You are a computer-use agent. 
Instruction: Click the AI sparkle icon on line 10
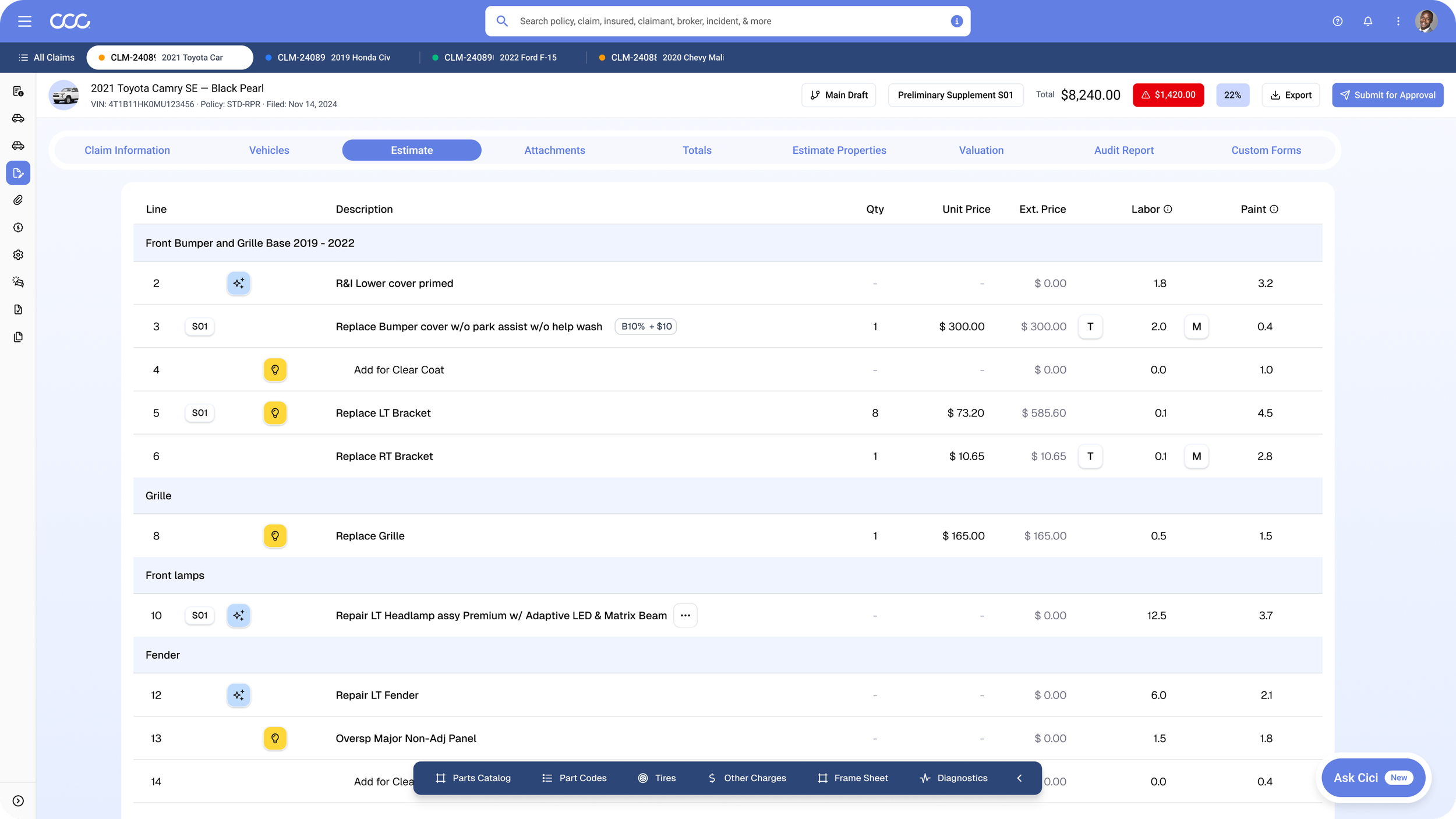[239, 616]
